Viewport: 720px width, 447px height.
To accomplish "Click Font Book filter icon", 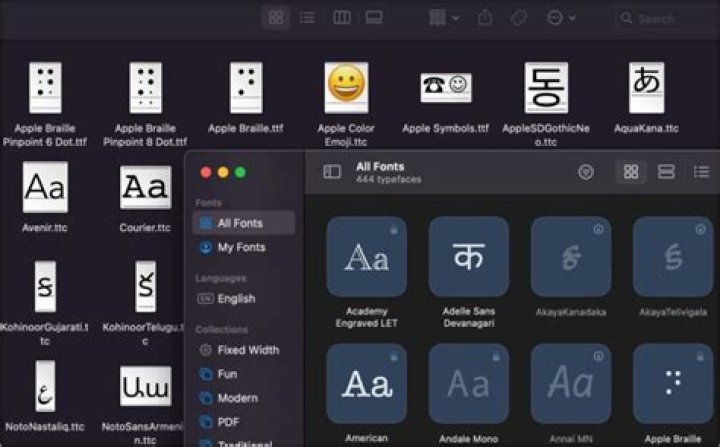I will 585,172.
